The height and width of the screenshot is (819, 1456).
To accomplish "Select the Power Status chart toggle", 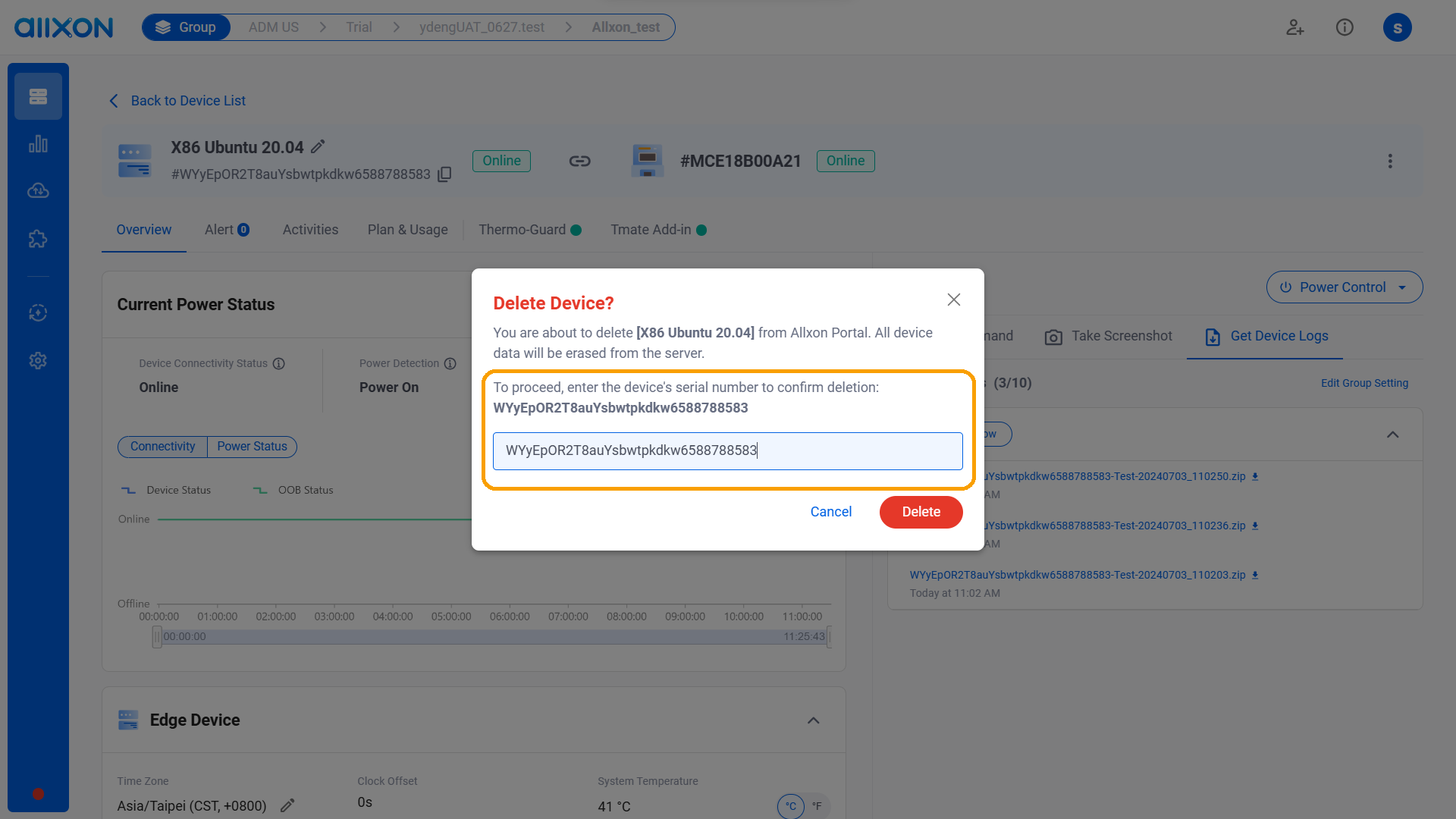I will 252,447.
